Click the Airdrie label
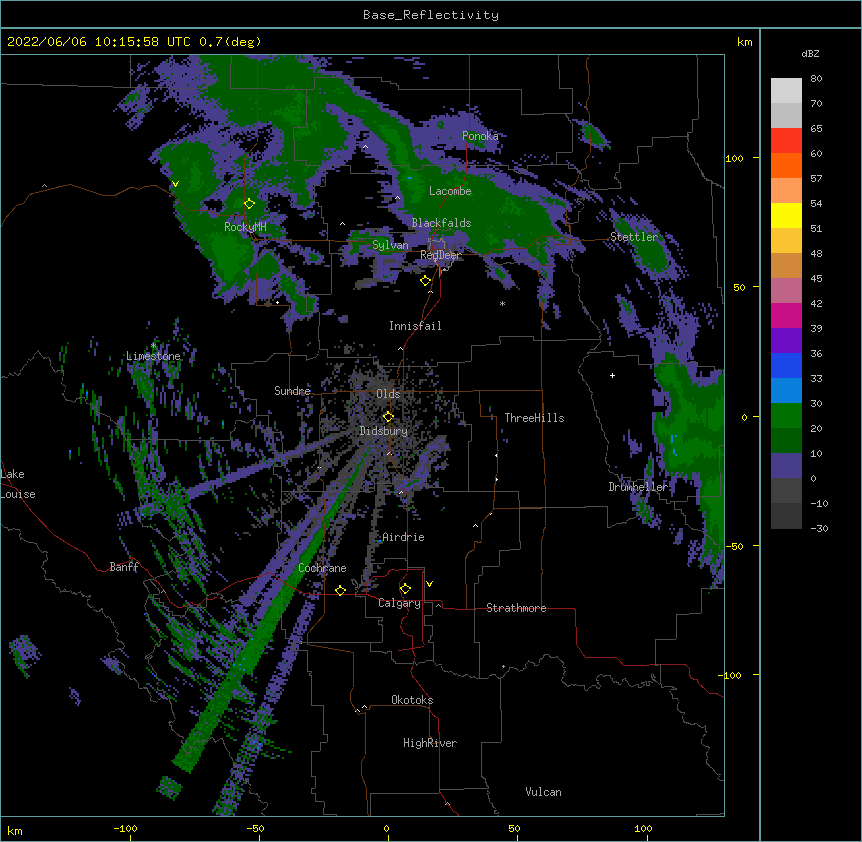The height and width of the screenshot is (842, 862). (x=404, y=537)
